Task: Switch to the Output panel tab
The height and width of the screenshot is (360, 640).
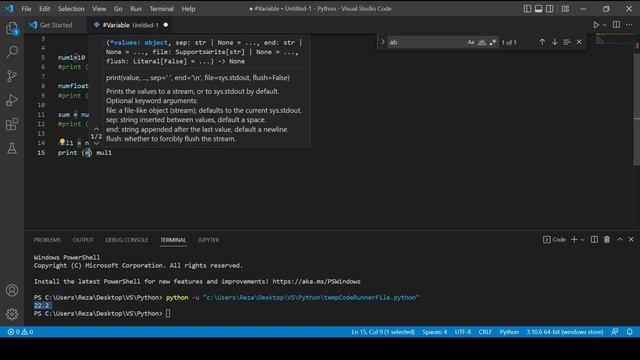Action: click(x=83, y=240)
